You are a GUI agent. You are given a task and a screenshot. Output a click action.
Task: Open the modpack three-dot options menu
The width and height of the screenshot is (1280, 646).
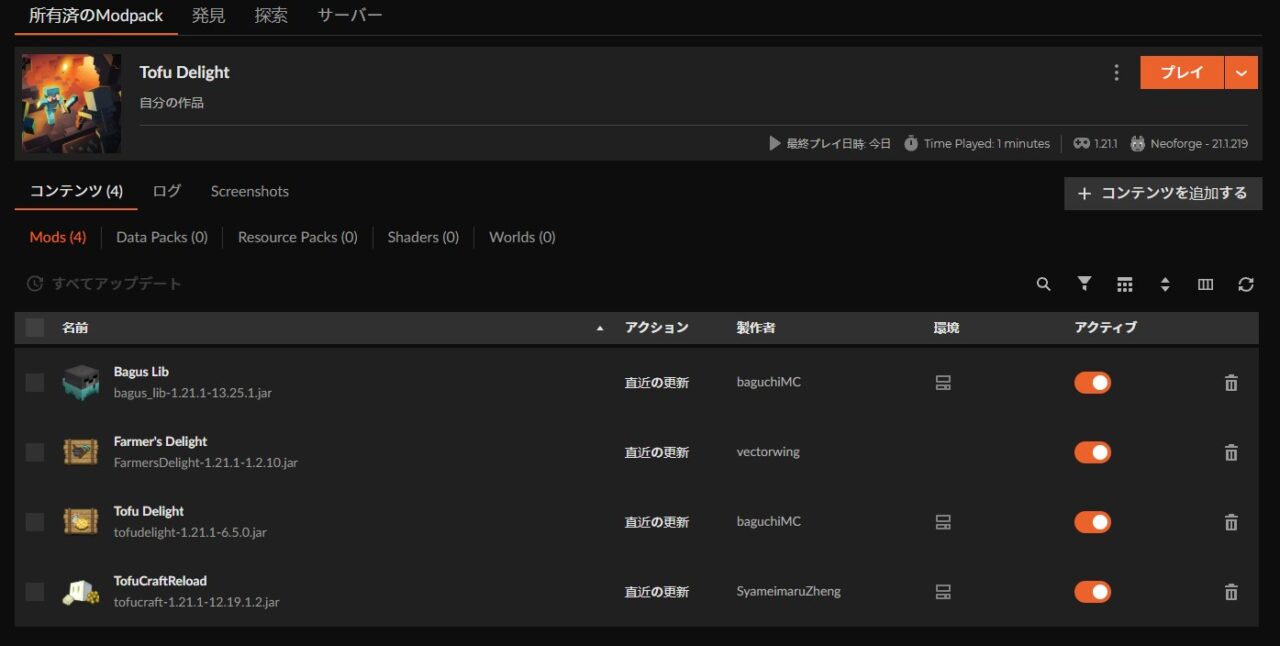[x=1116, y=72]
